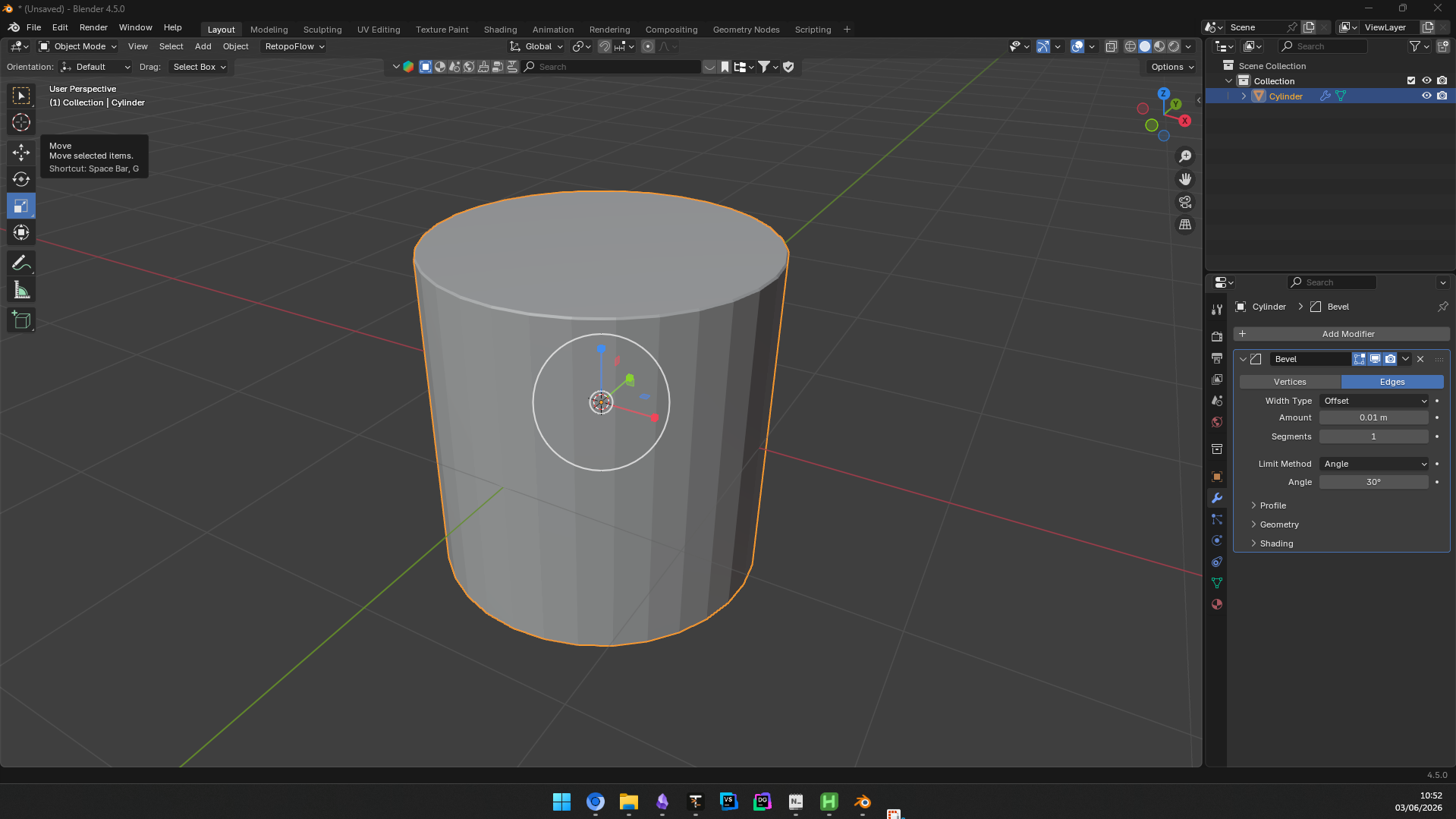Open Global transform orientation dropdown
Viewport: 1456px width, 819px height.
[x=536, y=46]
